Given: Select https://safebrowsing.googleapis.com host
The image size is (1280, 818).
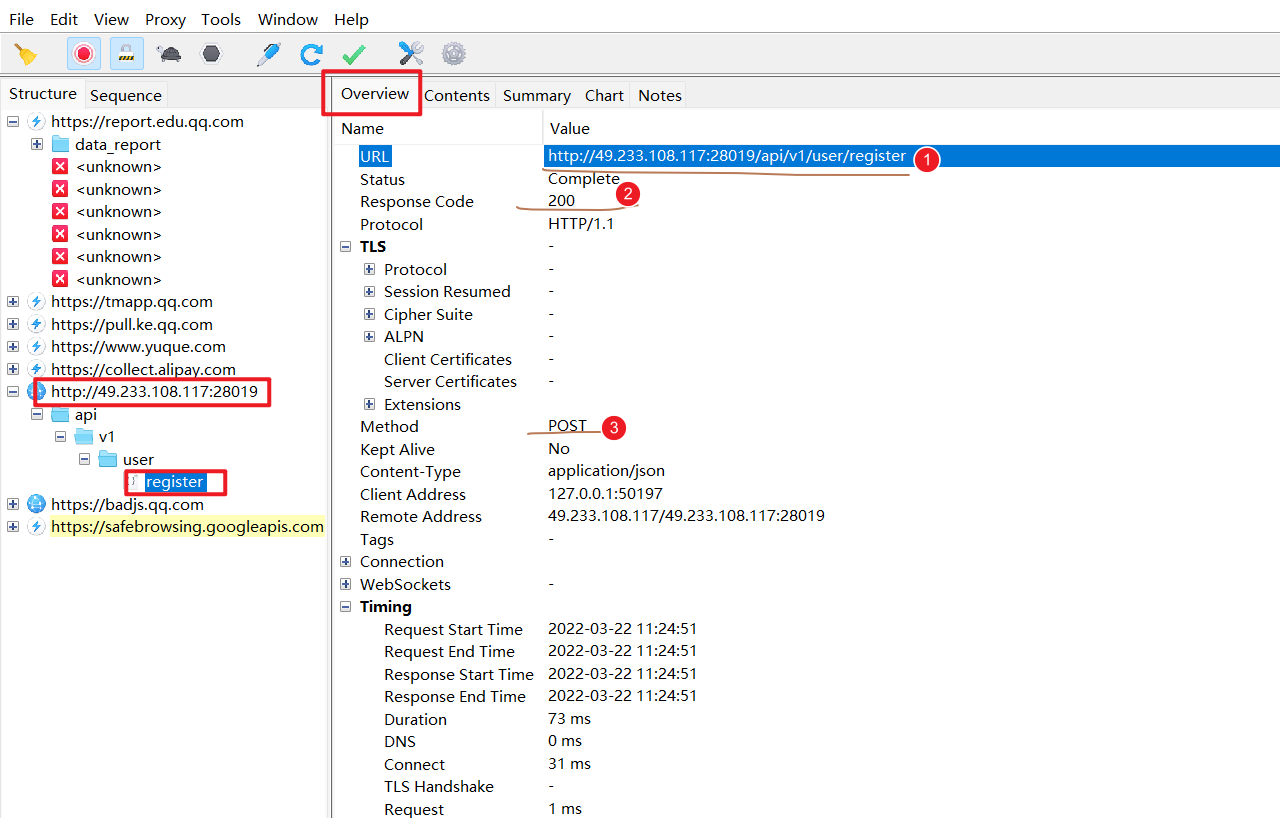Looking at the screenshot, I should pos(187,527).
